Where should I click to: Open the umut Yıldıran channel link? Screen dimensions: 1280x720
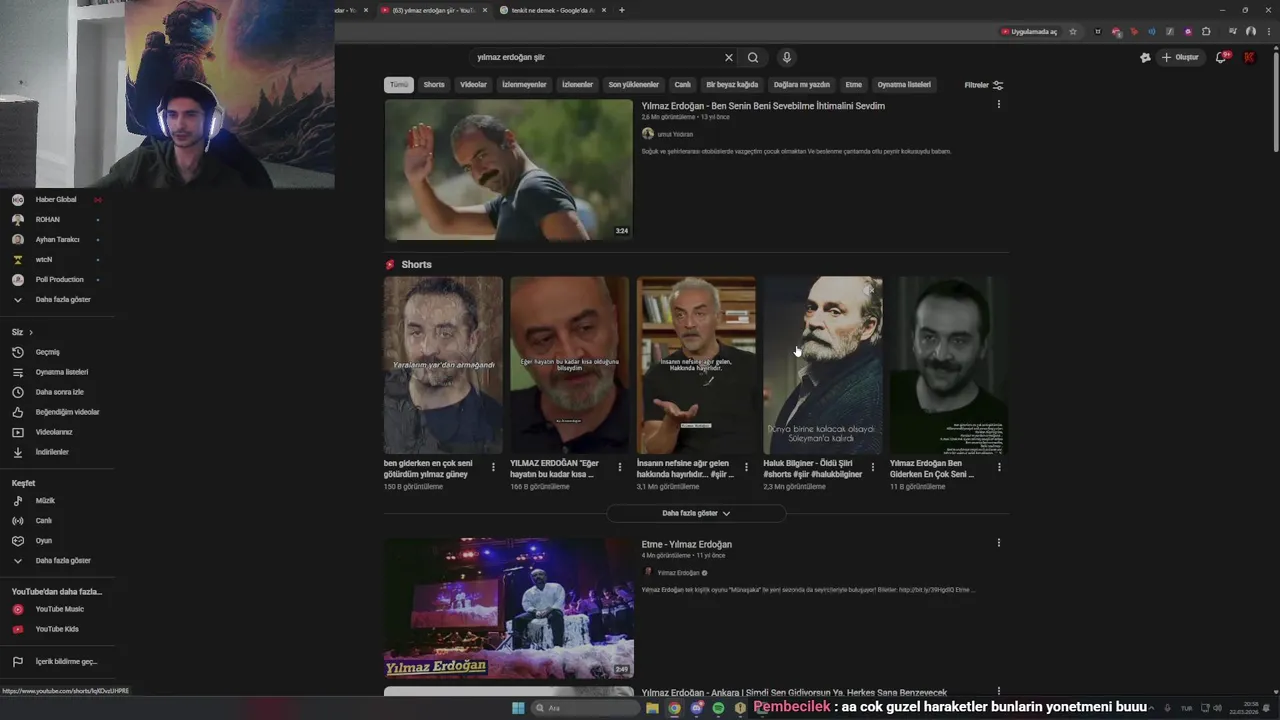tap(675, 134)
